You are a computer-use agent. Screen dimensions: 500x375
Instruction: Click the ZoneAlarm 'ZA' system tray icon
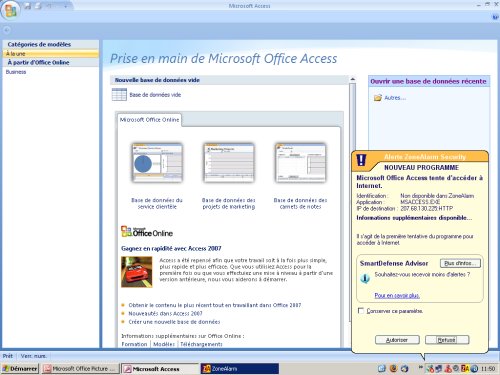point(465,368)
